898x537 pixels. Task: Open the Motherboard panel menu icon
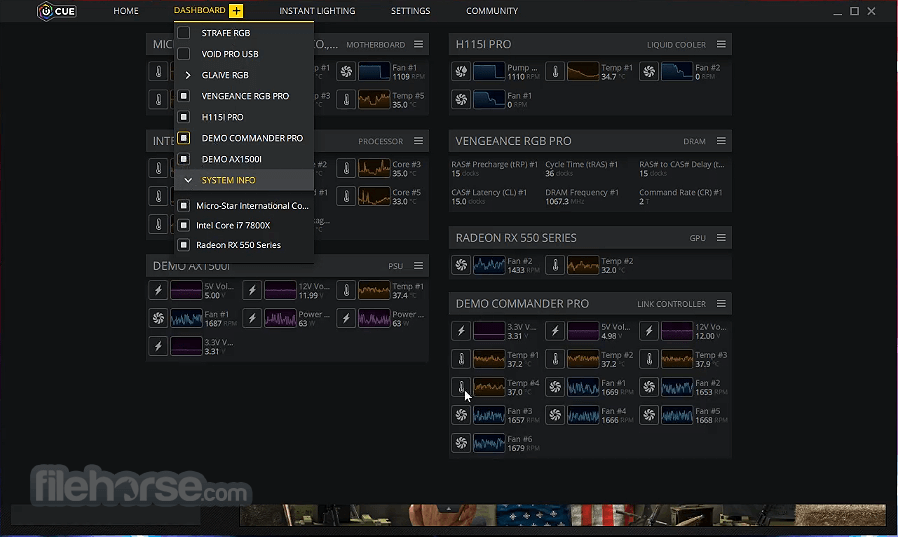click(x=419, y=44)
